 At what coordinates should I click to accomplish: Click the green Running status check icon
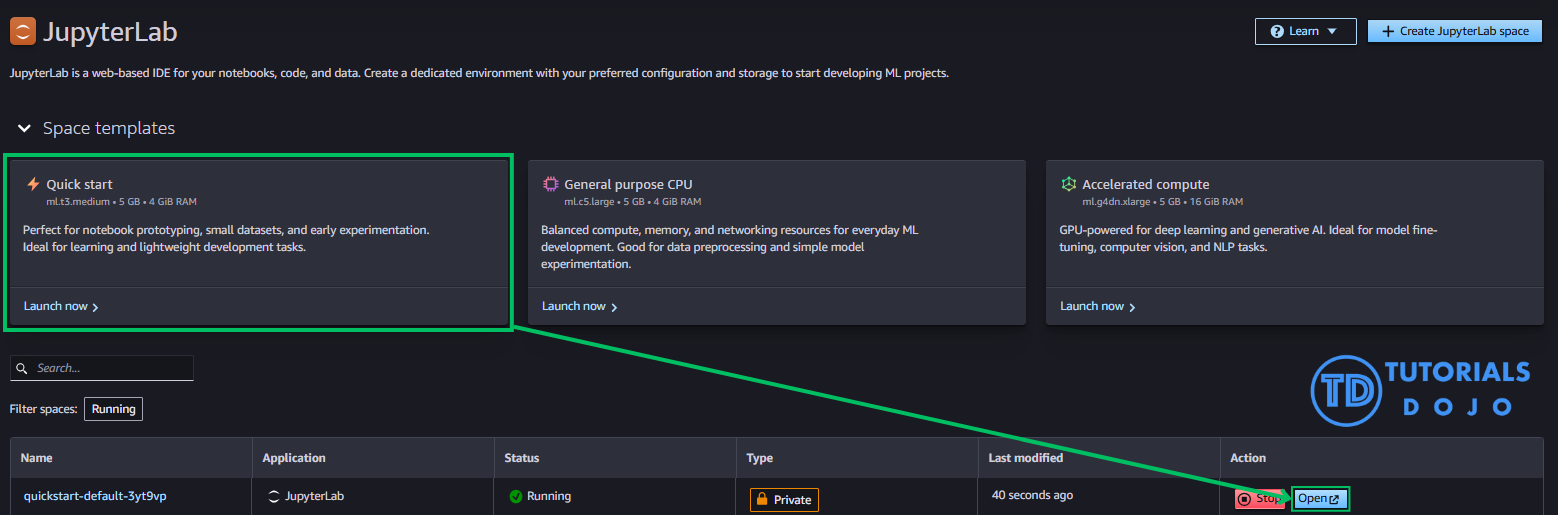[516, 496]
